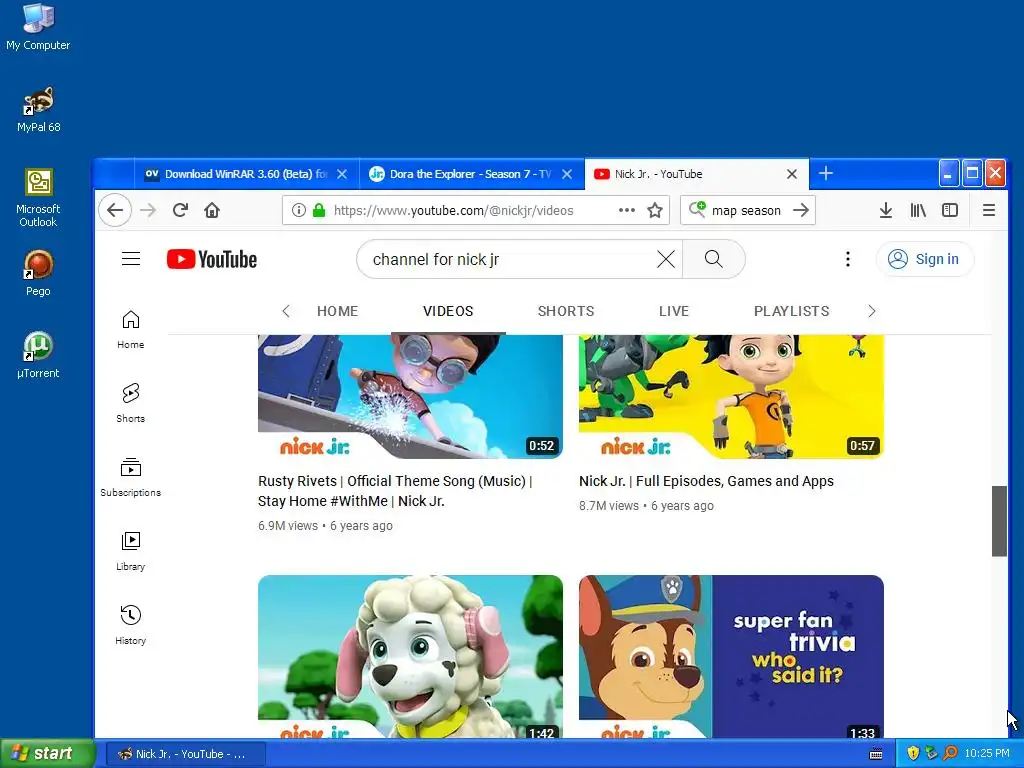Viewport: 1024px width, 768px height.
Task: Open channel LIVE tab
Action: 674,312
